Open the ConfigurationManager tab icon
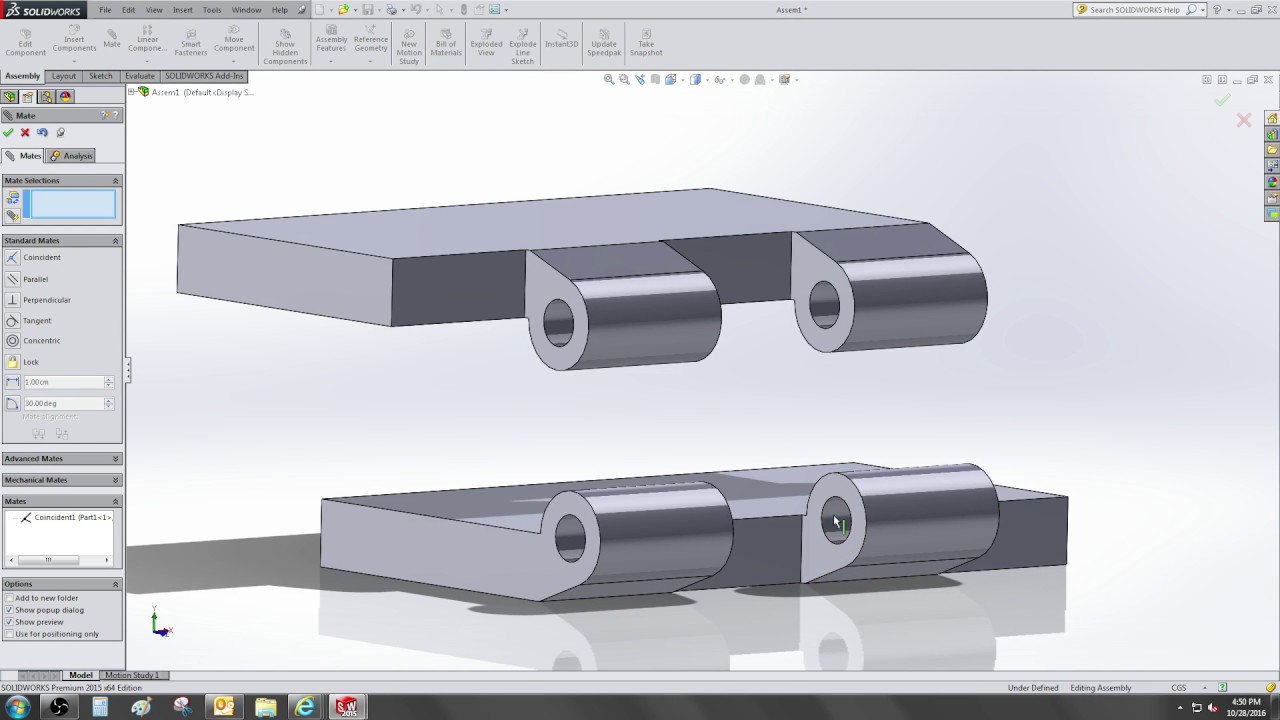 47,97
